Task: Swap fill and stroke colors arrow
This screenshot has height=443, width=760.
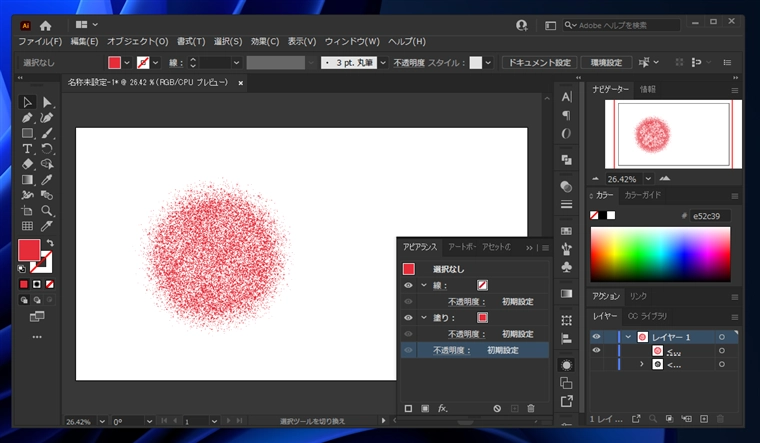Action: [x=49, y=242]
